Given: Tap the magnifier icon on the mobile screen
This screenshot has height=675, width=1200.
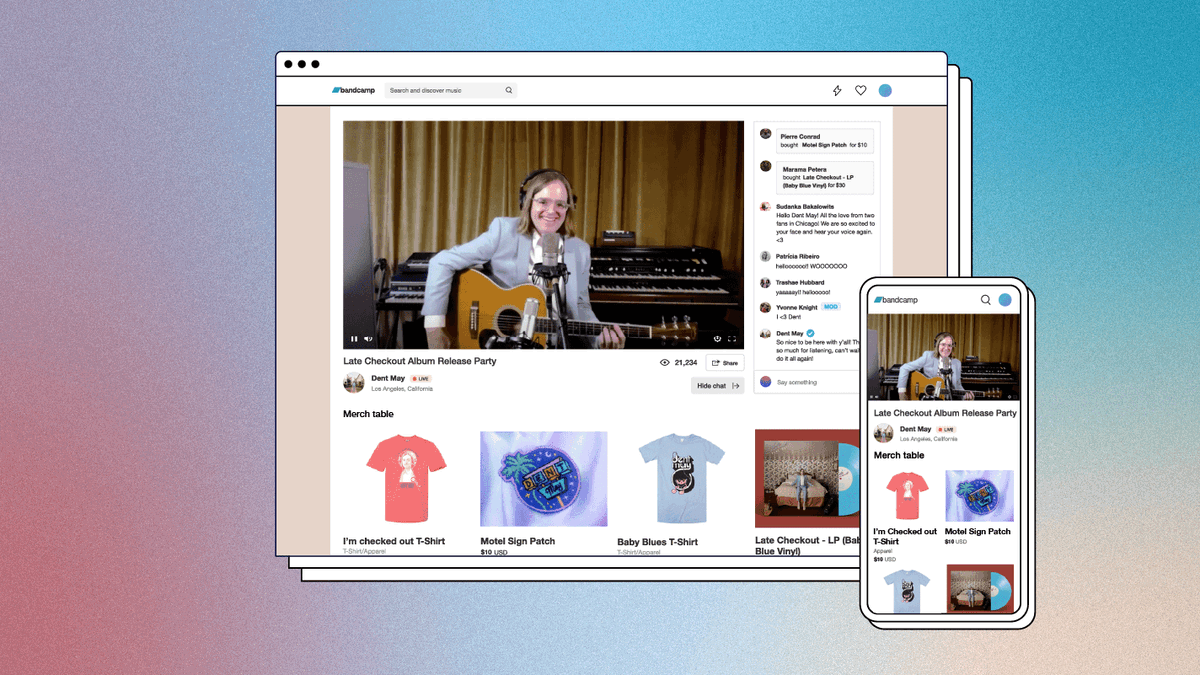Looking at the screenshot, I should [x=986, y=299].
